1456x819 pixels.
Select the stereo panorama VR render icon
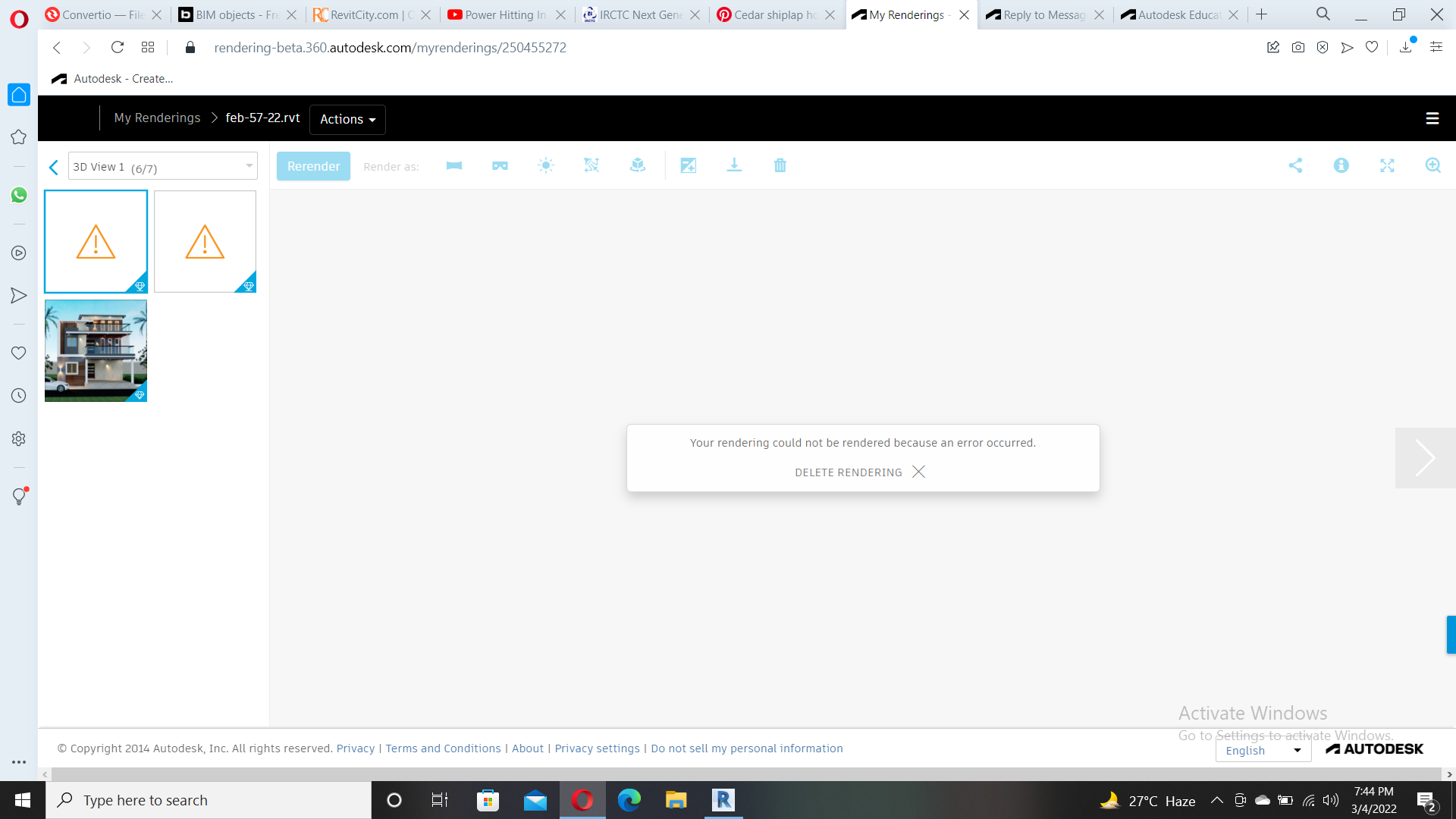click(x=500, y=165)
